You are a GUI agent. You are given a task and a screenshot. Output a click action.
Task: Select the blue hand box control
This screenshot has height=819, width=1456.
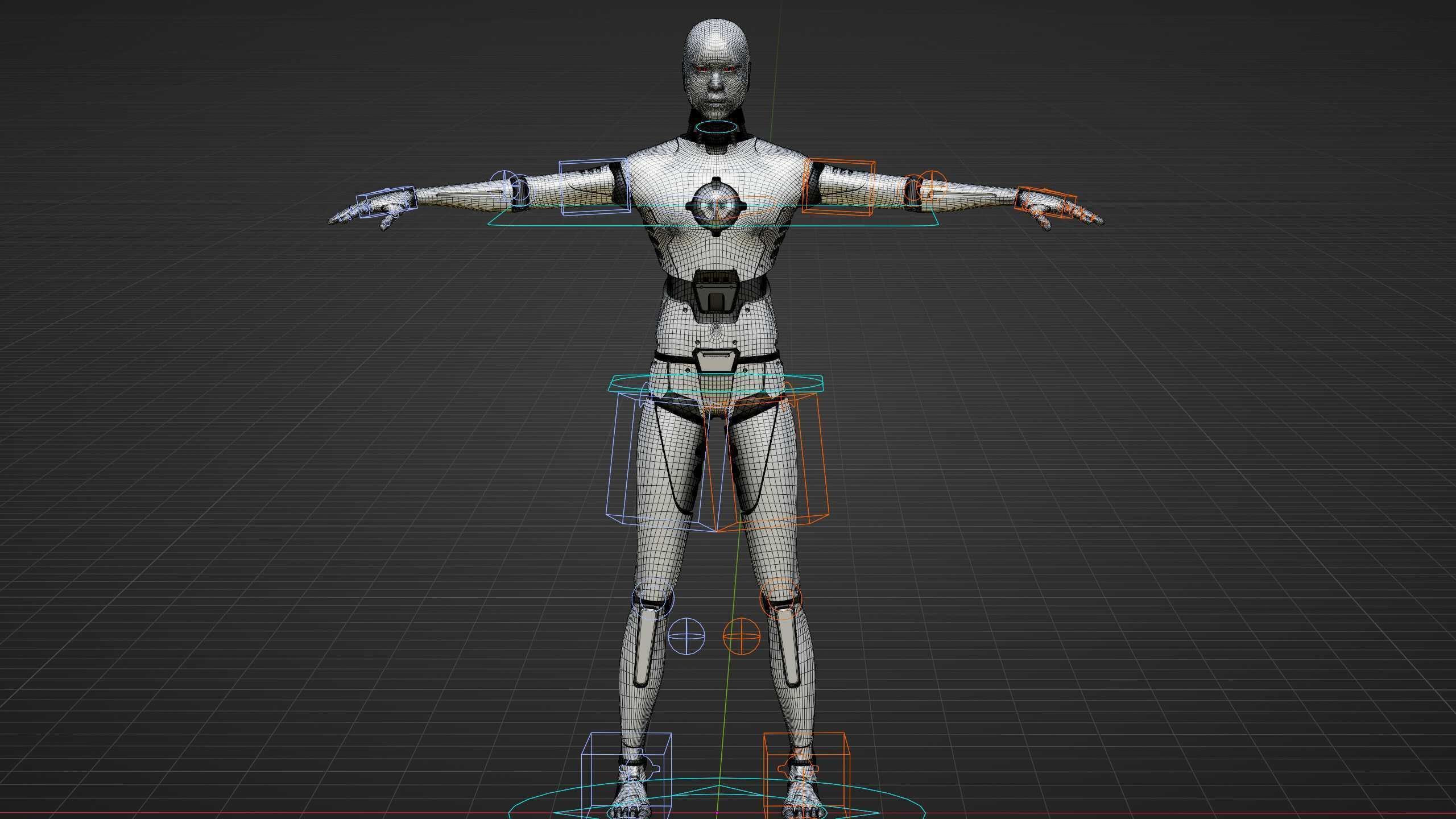click(x=386, y=202)
